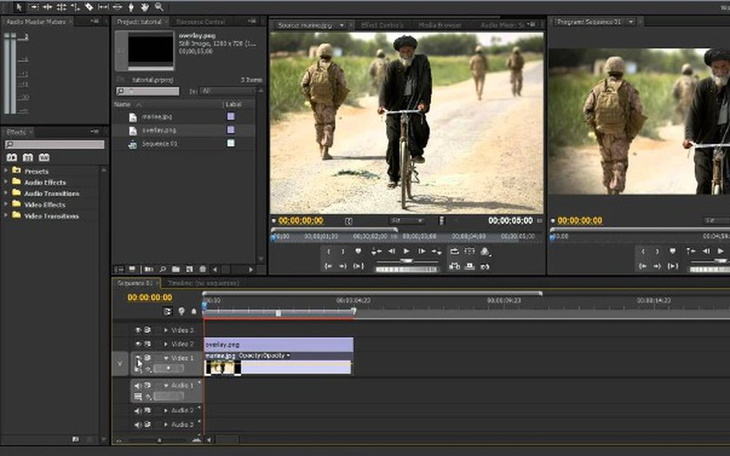
Task: Expand the Video Effects folder
Action: pyautogui.click(x=6, y=204)
